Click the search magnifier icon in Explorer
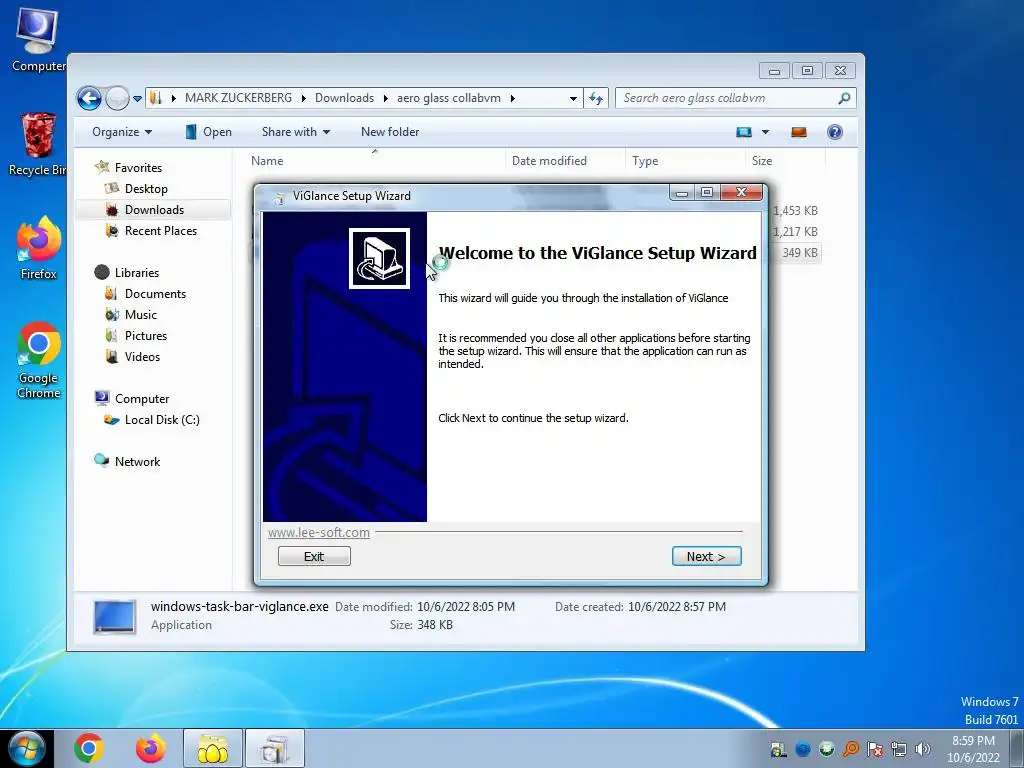Viewport: 1024px width, 768px height. click(x=844, y=98)
